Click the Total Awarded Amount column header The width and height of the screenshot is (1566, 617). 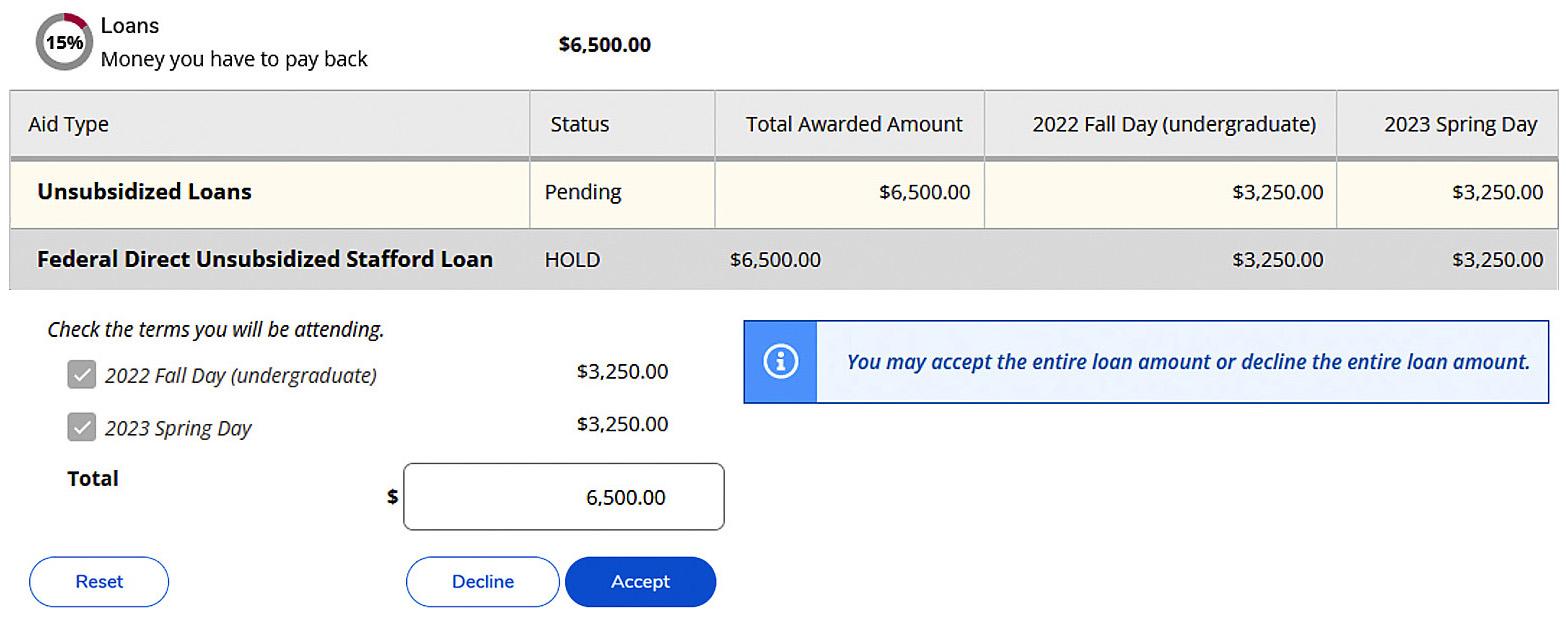[x=853, y=125]
